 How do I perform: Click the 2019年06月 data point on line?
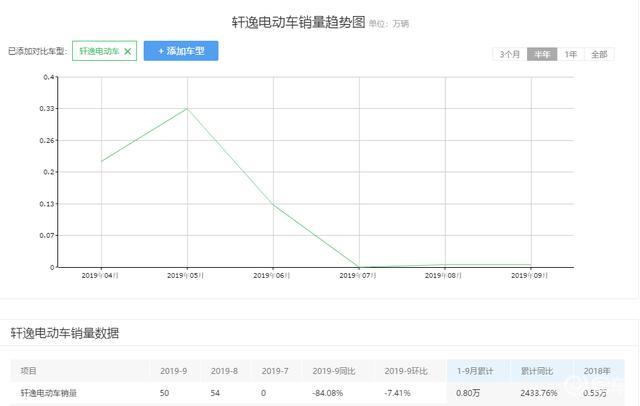tap(273, 205)
